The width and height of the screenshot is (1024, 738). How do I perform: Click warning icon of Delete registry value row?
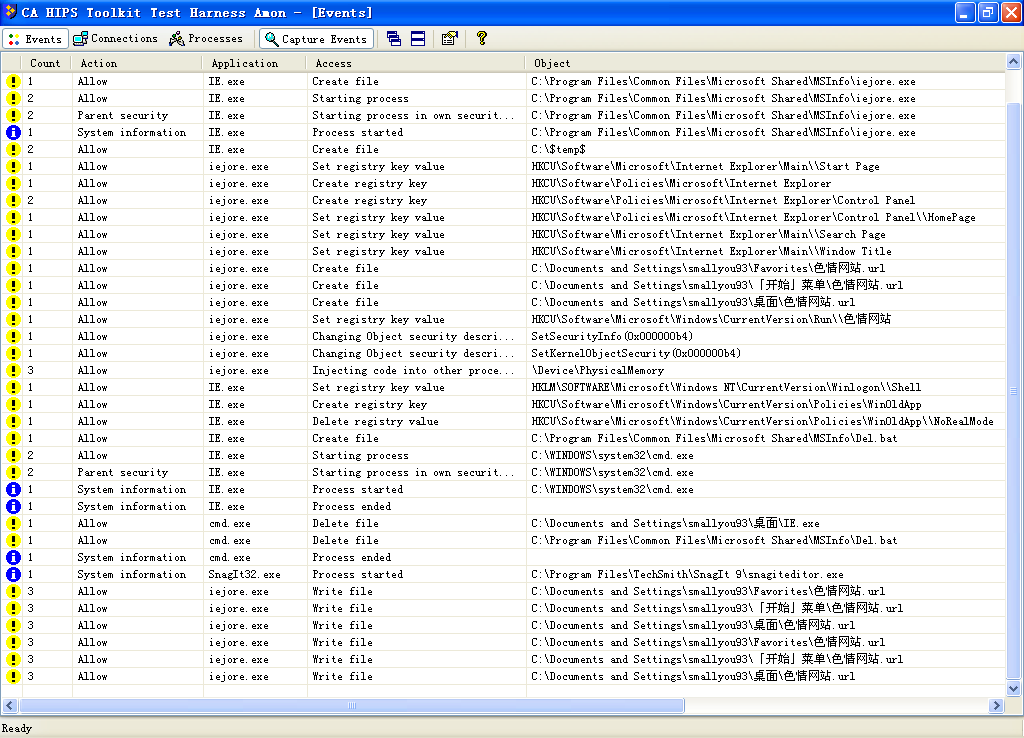tap(13, 421)
